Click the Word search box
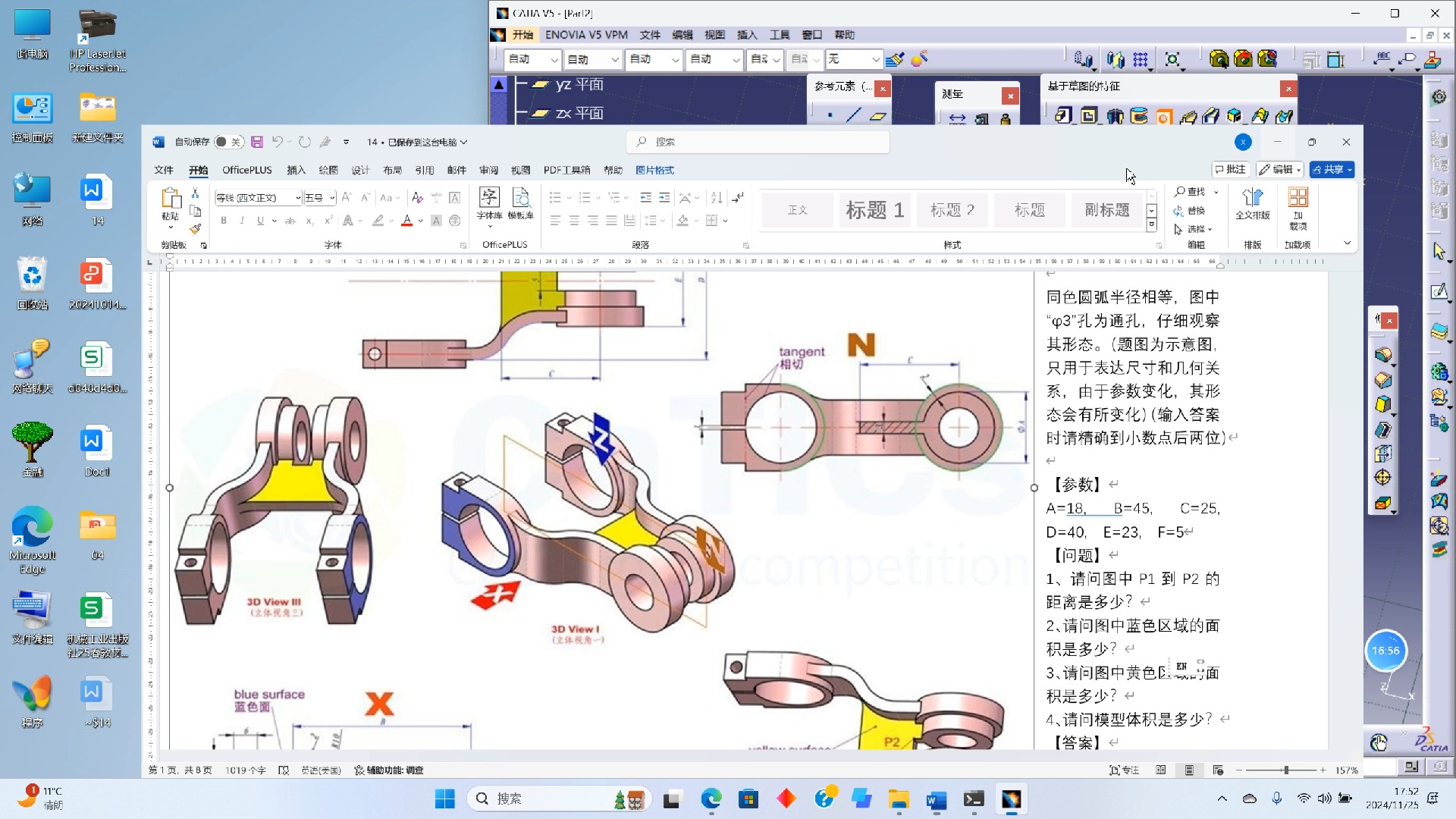1456x819 pixels. (758, 142)
